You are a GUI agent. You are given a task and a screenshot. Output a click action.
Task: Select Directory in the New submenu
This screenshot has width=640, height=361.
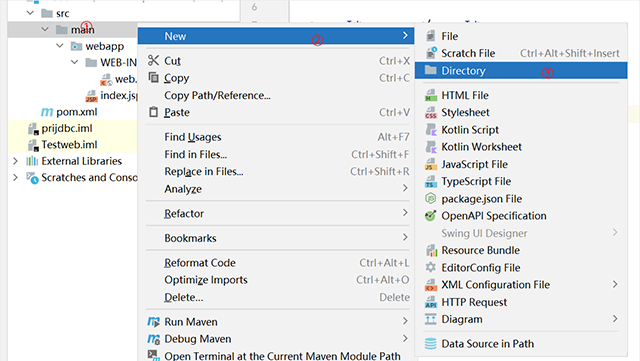(521, 70)
